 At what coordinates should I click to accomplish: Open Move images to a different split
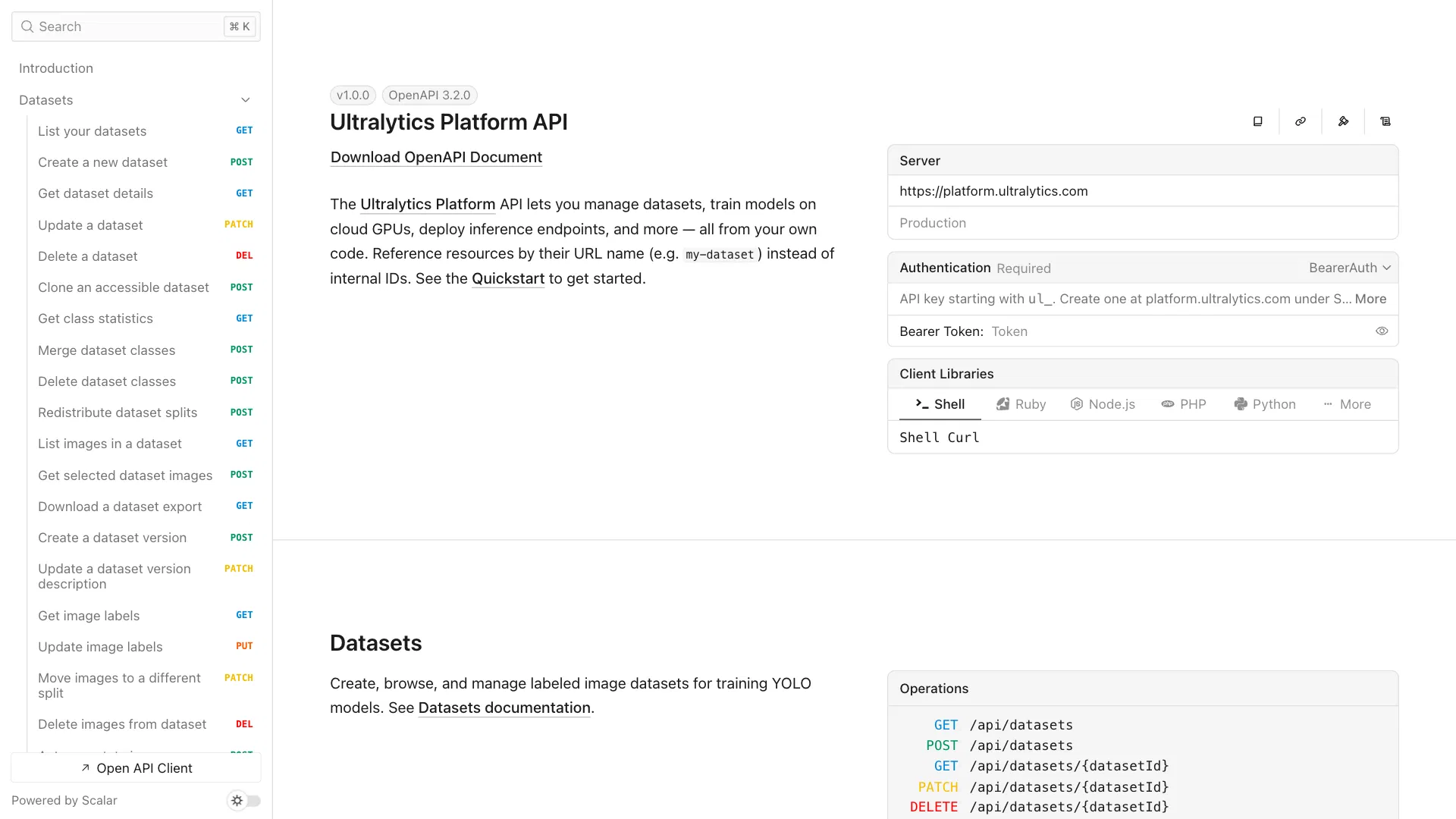tap(146, 686)
